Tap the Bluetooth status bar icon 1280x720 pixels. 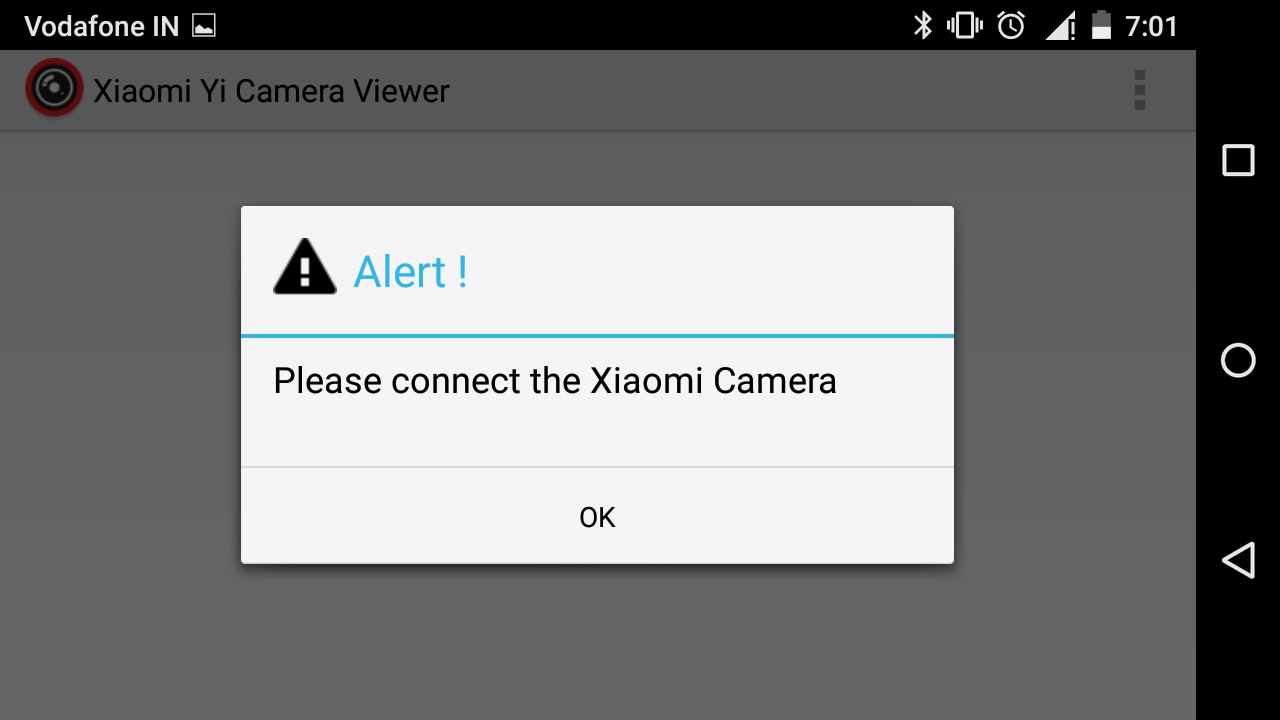point(922,25)
